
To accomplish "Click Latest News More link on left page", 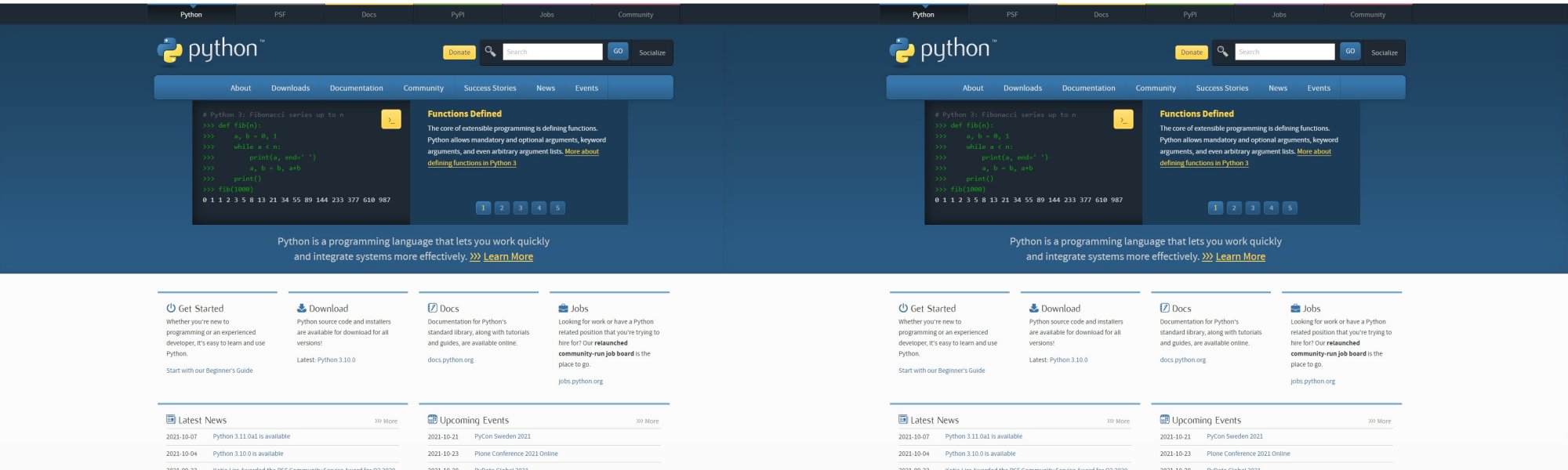I will (x=387, y=421).
